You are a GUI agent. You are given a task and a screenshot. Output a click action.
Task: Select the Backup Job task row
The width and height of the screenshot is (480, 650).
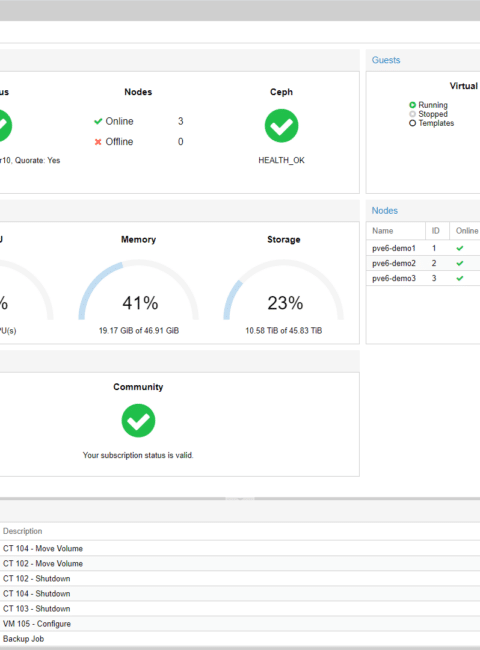coord(240,639)
